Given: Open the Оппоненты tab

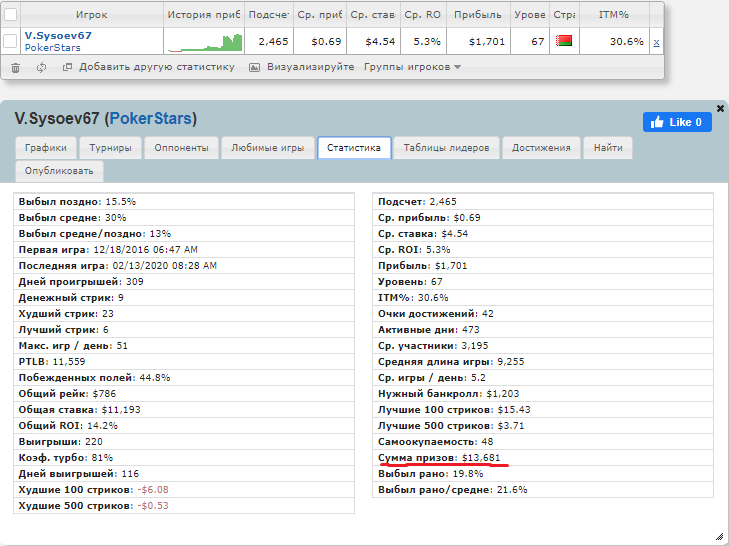Looking at the screenshot, I should coord(181,148).
